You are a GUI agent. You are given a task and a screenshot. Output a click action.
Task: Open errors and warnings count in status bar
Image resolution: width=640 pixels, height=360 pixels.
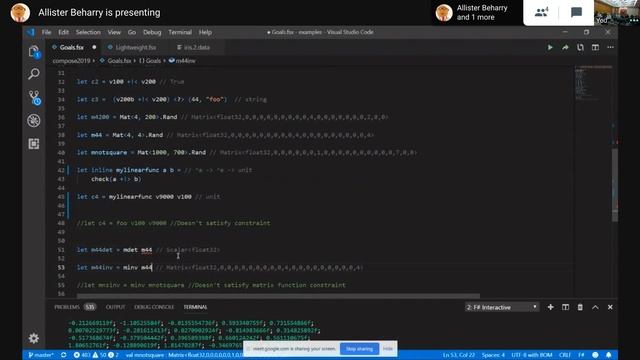(96, 355)
